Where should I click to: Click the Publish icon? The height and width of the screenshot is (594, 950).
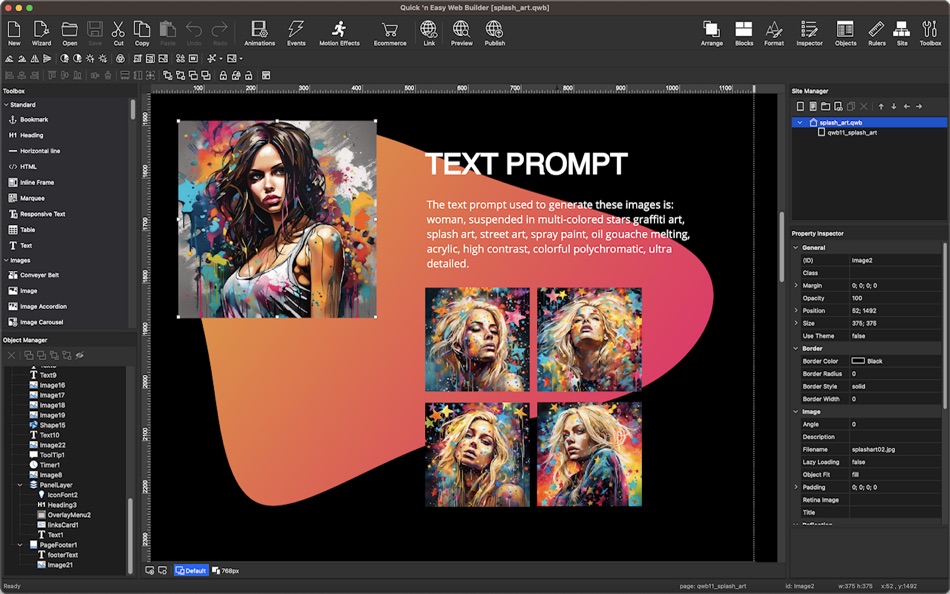(x=494, y=33)
